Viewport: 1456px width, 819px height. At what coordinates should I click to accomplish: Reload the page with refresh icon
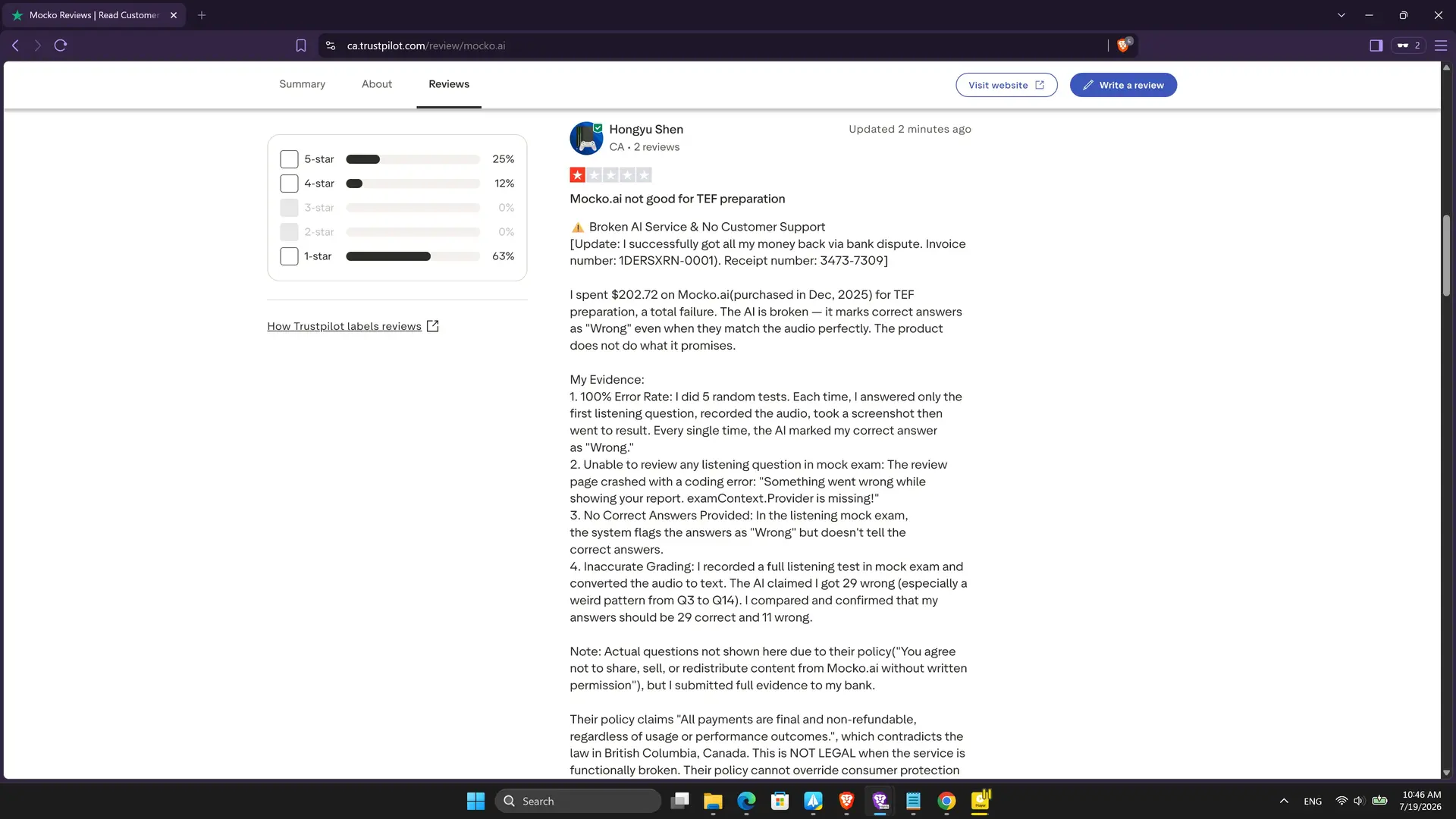[x=61, y=45]
